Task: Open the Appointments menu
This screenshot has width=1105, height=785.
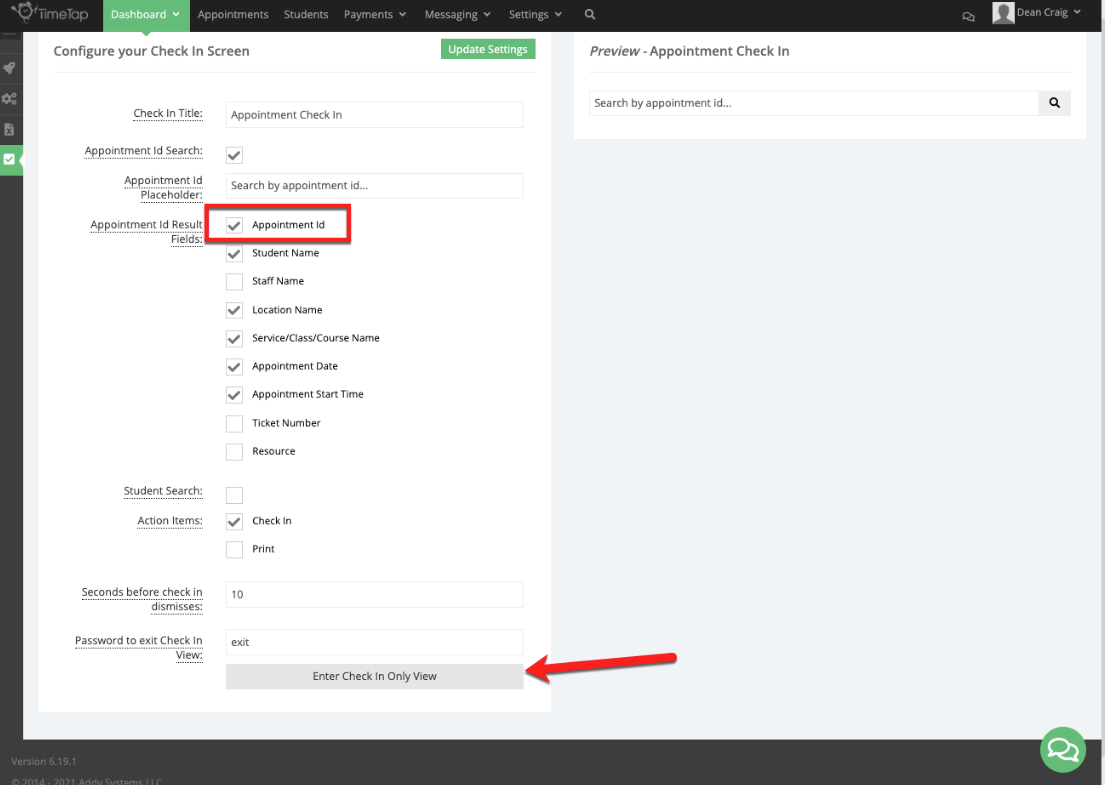Action: [233, 14]
